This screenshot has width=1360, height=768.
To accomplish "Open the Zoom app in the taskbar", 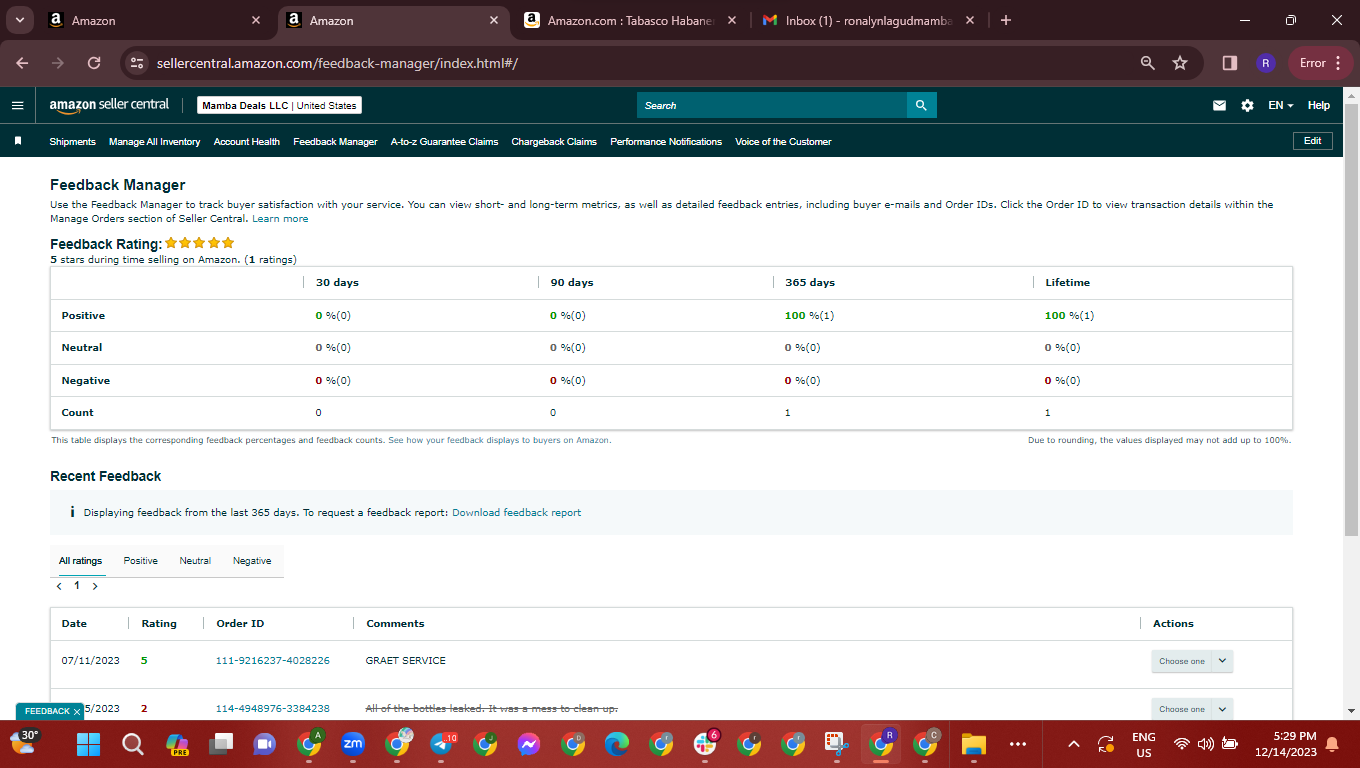I will point(353,744).
